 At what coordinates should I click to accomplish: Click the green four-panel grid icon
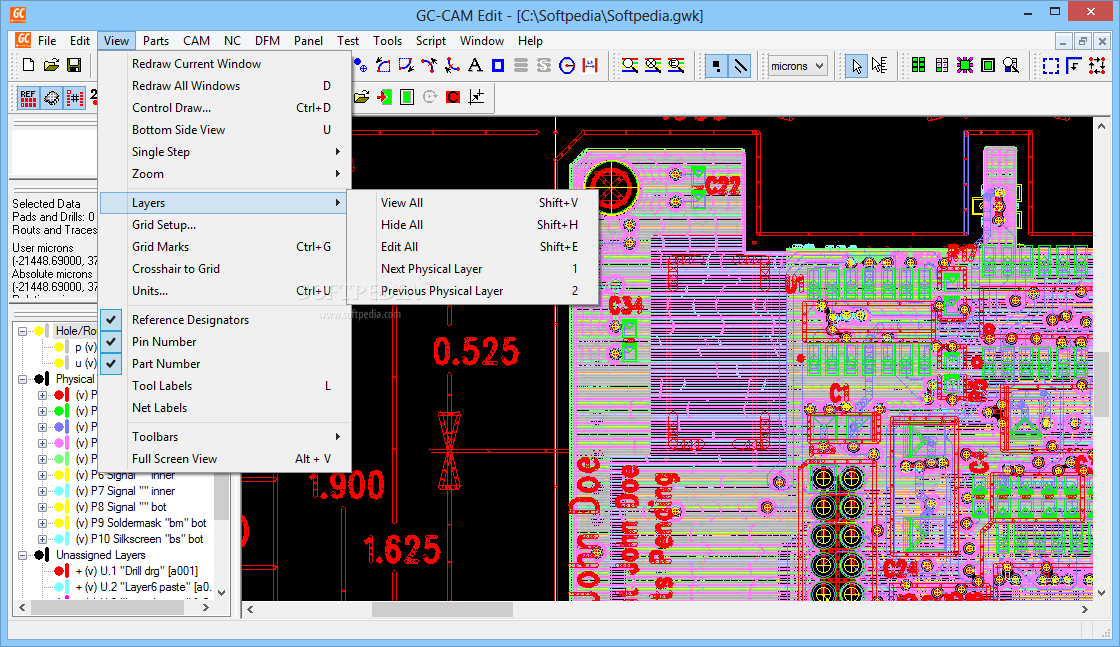click(x=919, y=66)
